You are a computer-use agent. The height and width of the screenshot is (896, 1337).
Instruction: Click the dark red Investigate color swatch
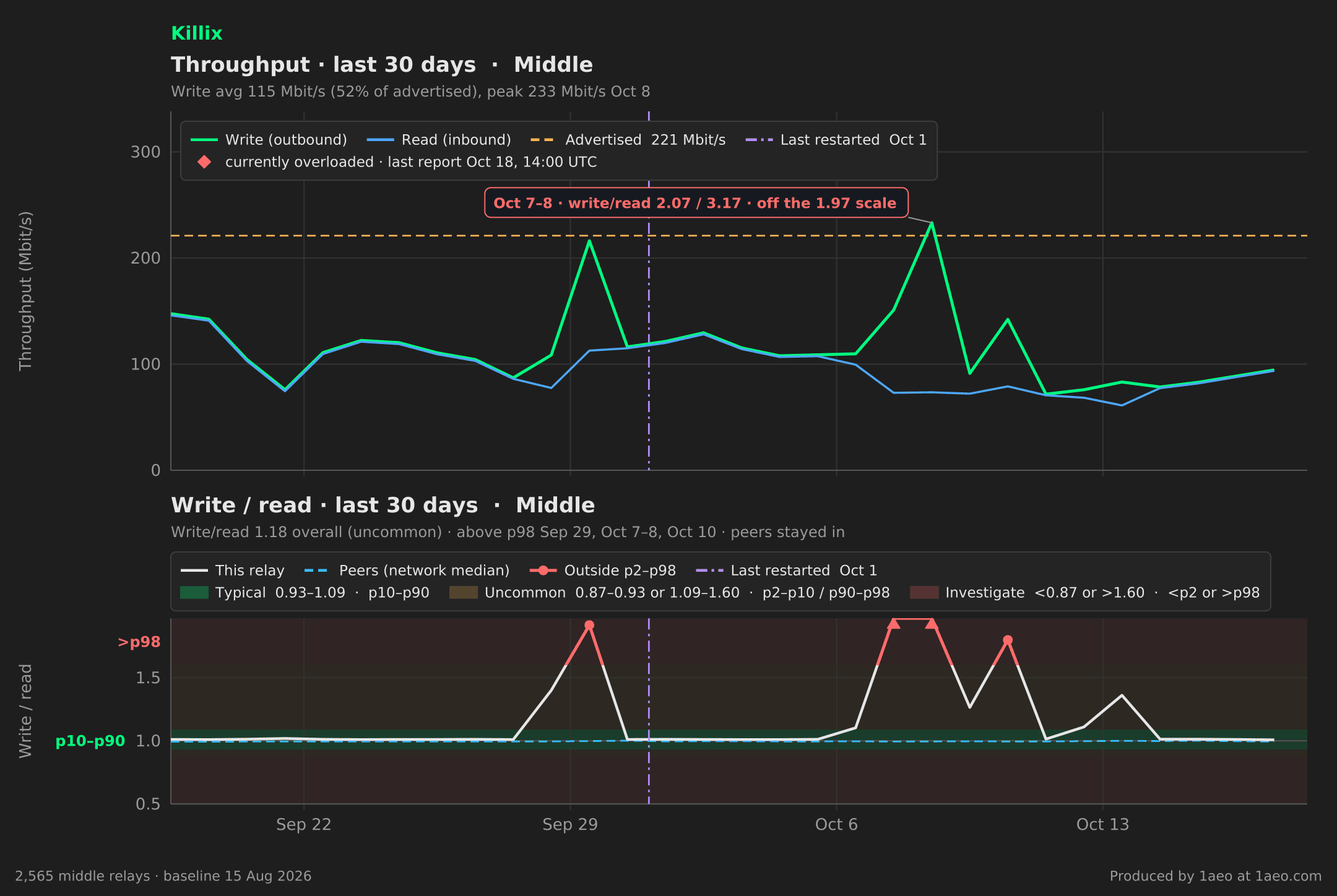tap(924, 593)
